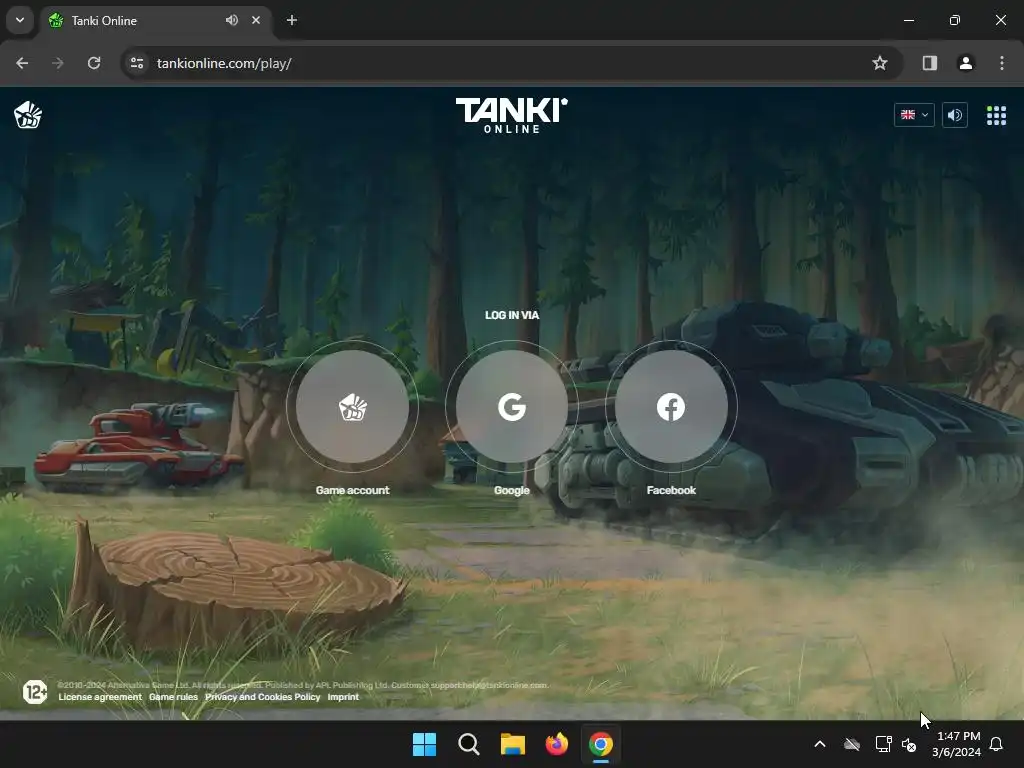
Task: Expand the tab search dropdown
Action: pyautogui.click(x=20, y=20)
